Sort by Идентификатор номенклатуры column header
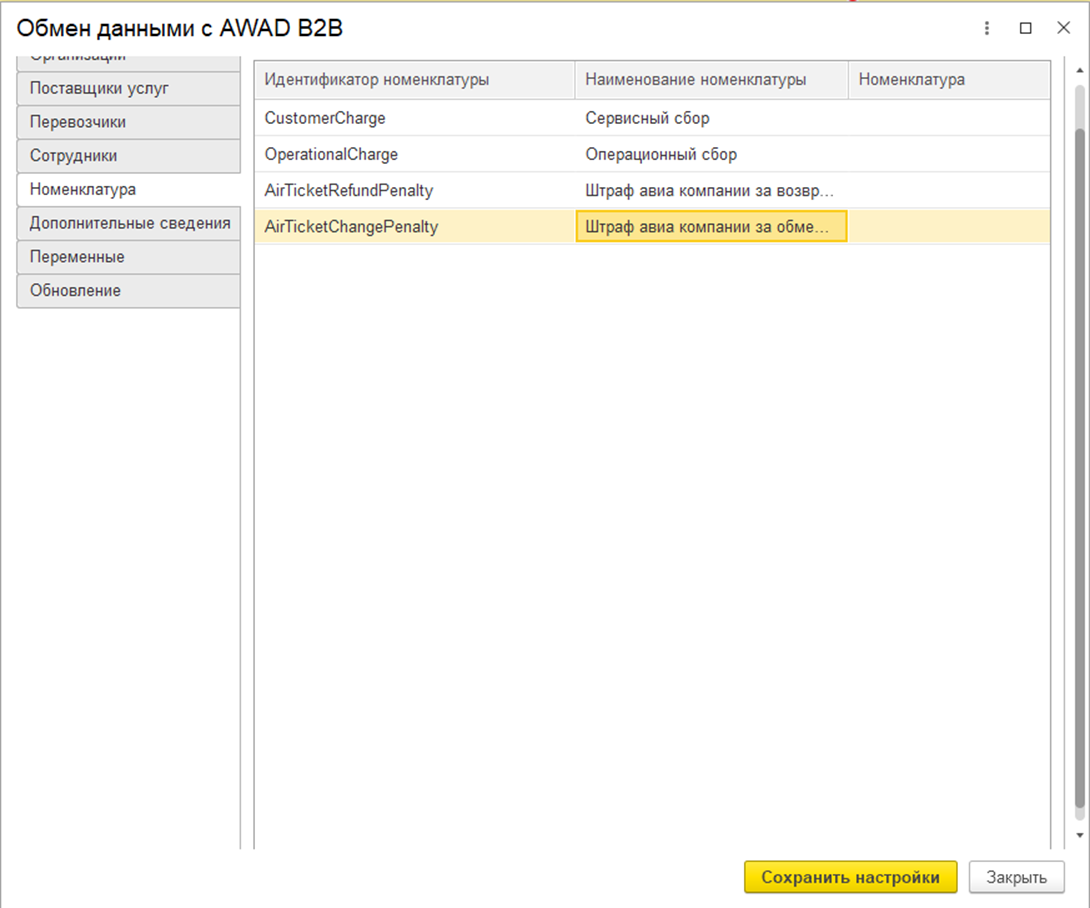Image resolution: width=1090 pixels, height=908 pixels. (414, 80)
